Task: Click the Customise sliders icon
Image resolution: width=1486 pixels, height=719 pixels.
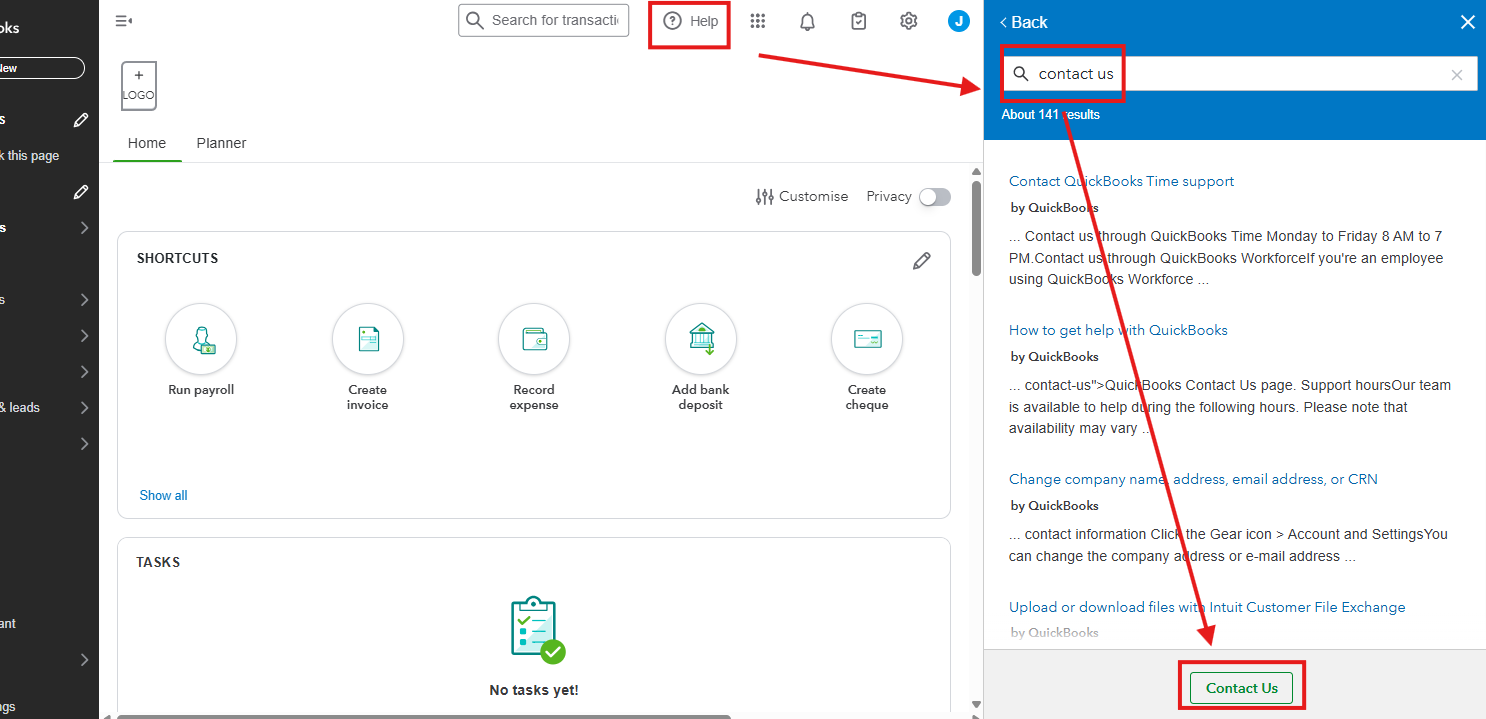Action: [765, 197]
